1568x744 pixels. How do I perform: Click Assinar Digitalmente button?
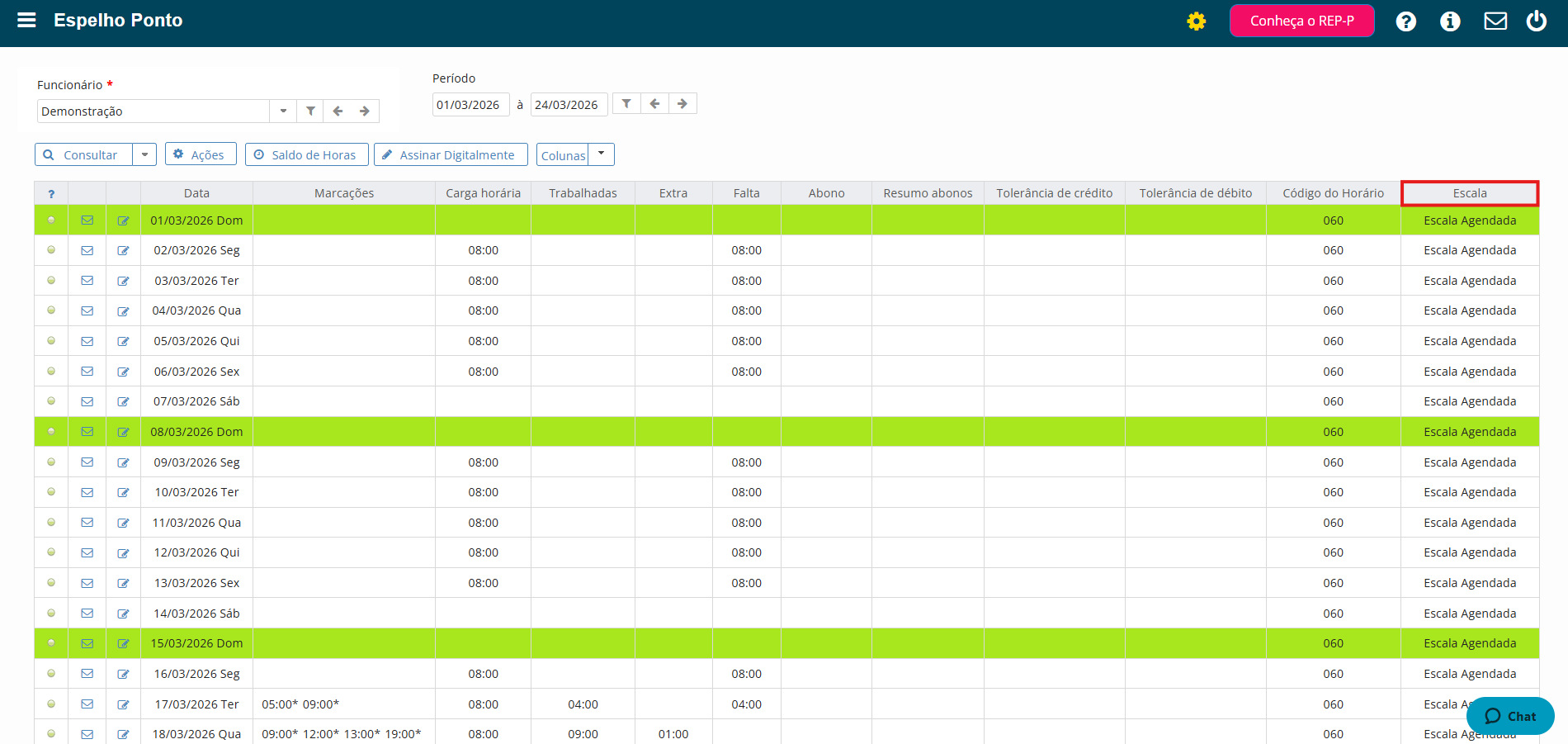pyautogui.click(x=451, y=154)
